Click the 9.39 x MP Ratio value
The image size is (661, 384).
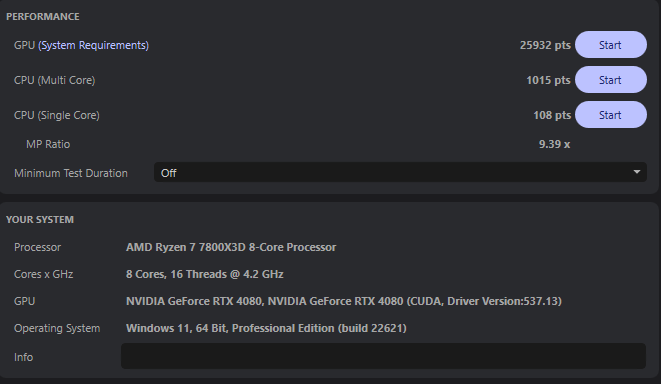point(554,144)
